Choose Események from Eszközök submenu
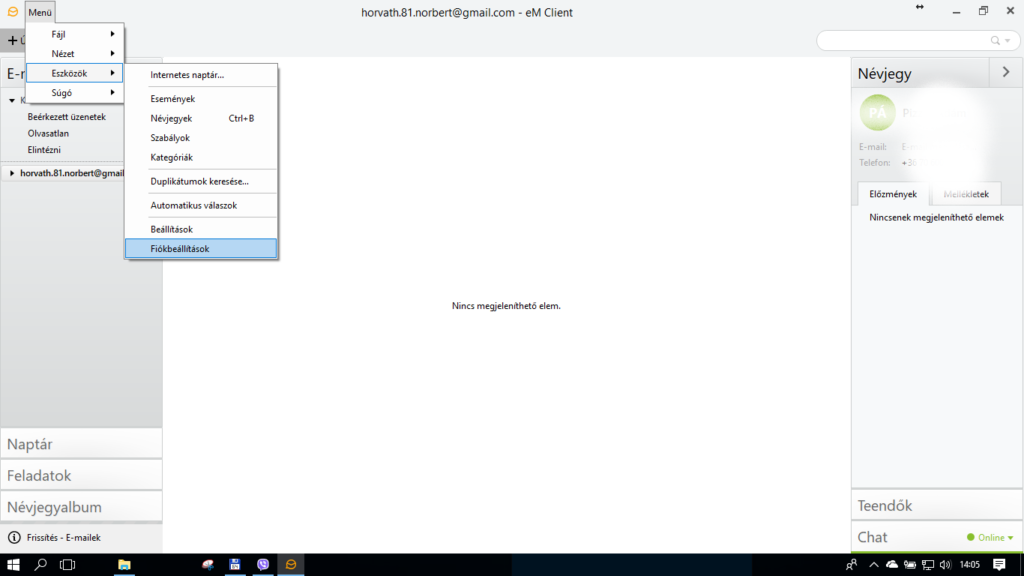The height and width of the screenshot is (576, 1024). click(x=201, y=99)
